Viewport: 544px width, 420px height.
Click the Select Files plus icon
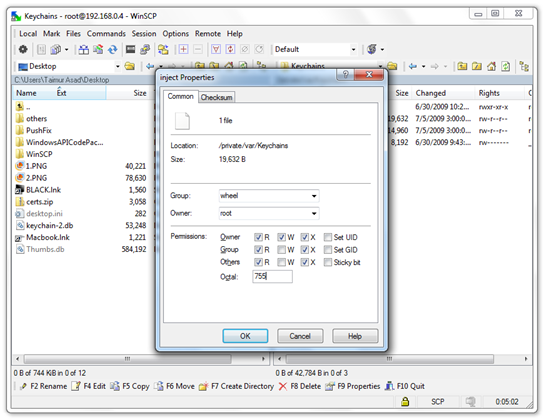pos(183,49)
